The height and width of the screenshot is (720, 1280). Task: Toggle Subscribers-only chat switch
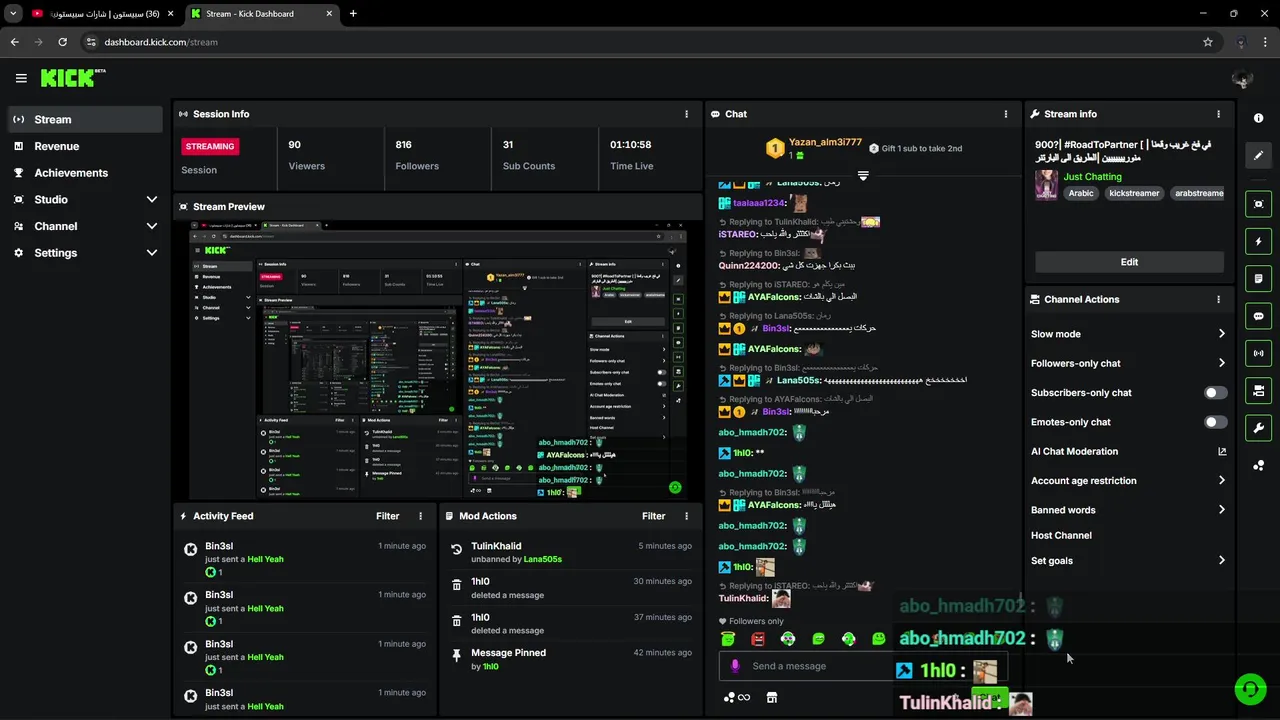pyautogui.click(x=1215, y=393)
